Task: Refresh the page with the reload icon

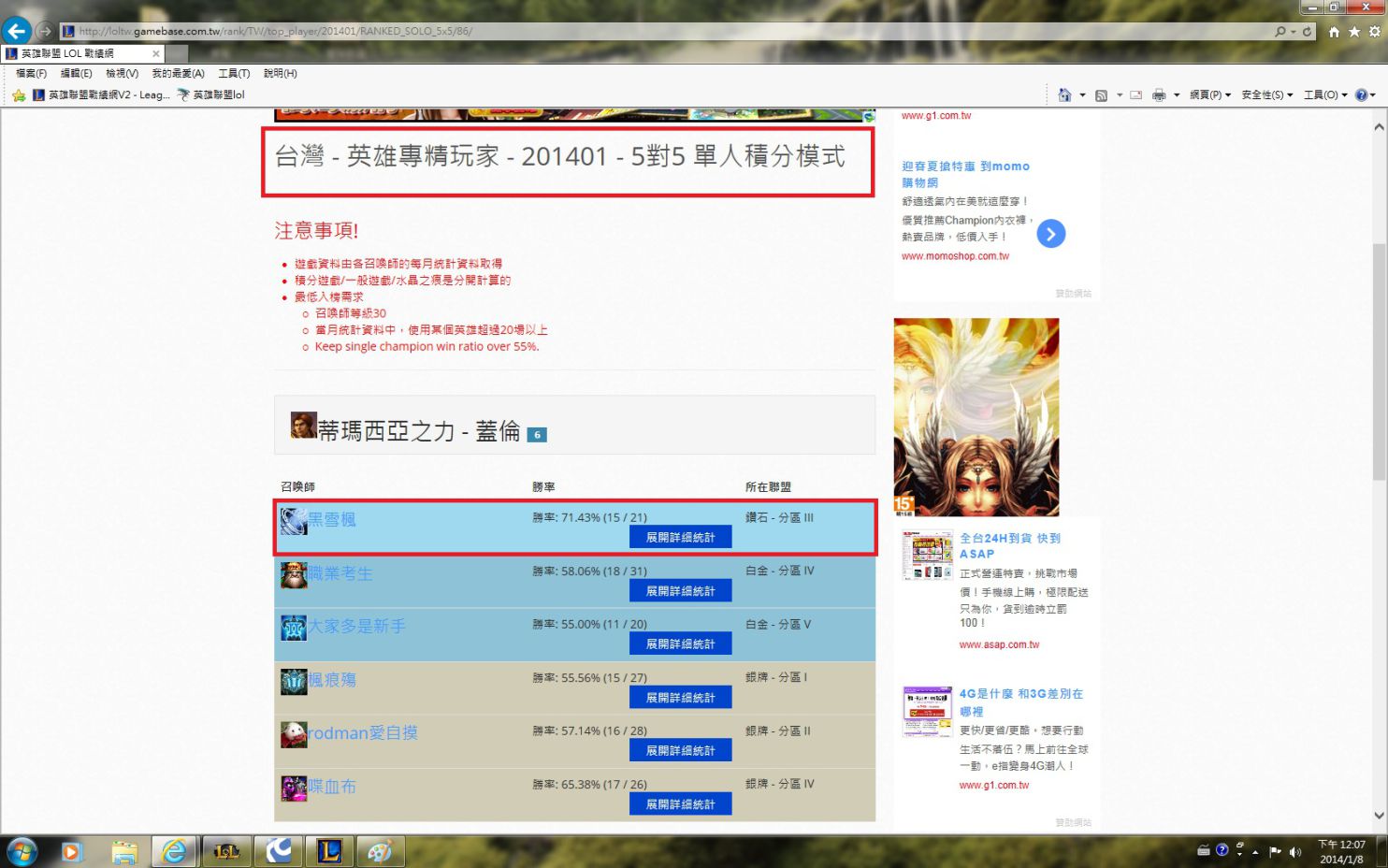Action: [1308, 32]
